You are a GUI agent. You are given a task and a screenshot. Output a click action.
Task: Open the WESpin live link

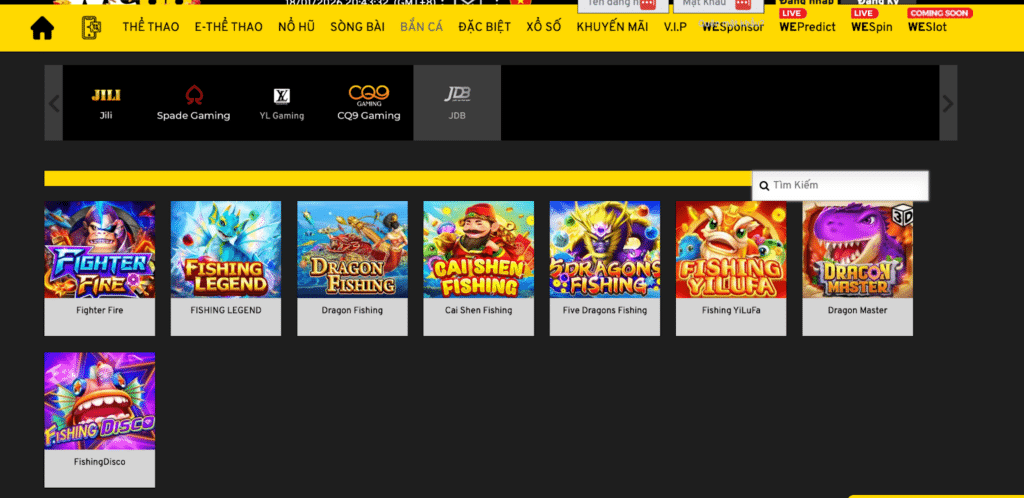pos(871,27)
